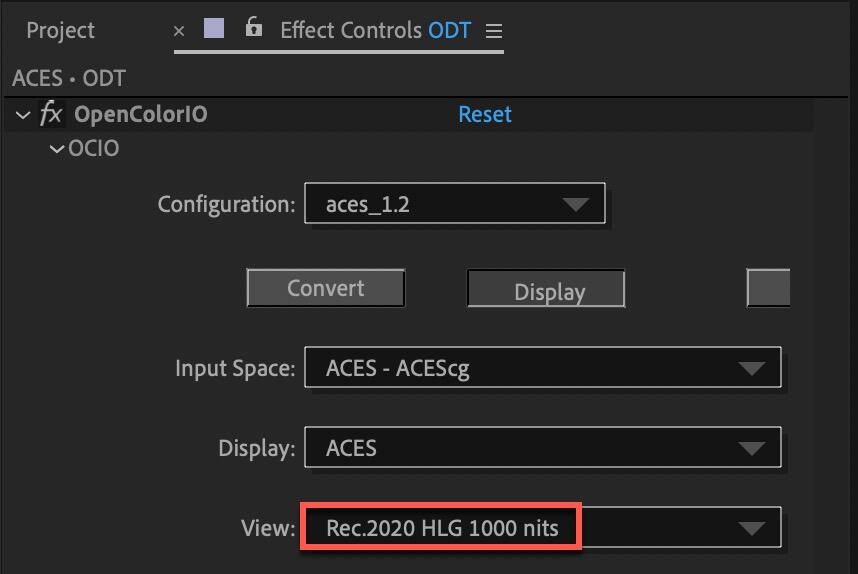Image resolution: width=858 pixels, height=574 pixels.
Task: Collapse the OCIO property group arrow
Action: 58,149
